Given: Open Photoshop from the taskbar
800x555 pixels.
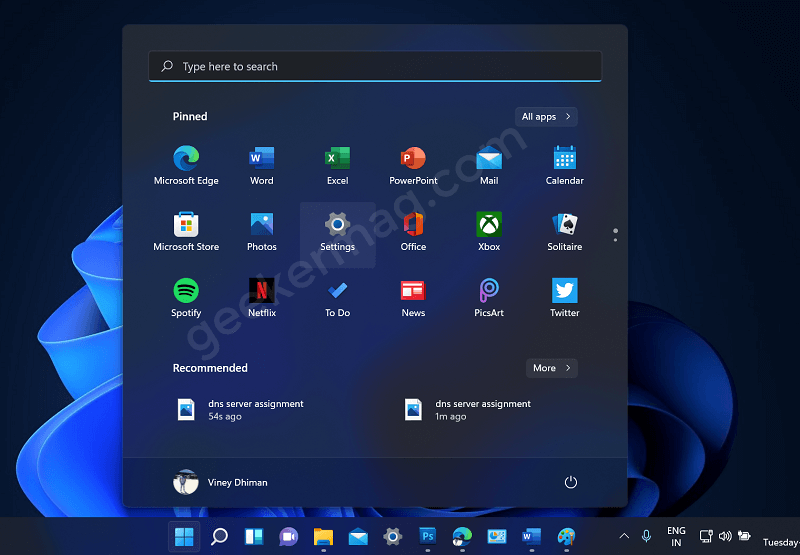Looking at the screenshot, I should [428, 536].
